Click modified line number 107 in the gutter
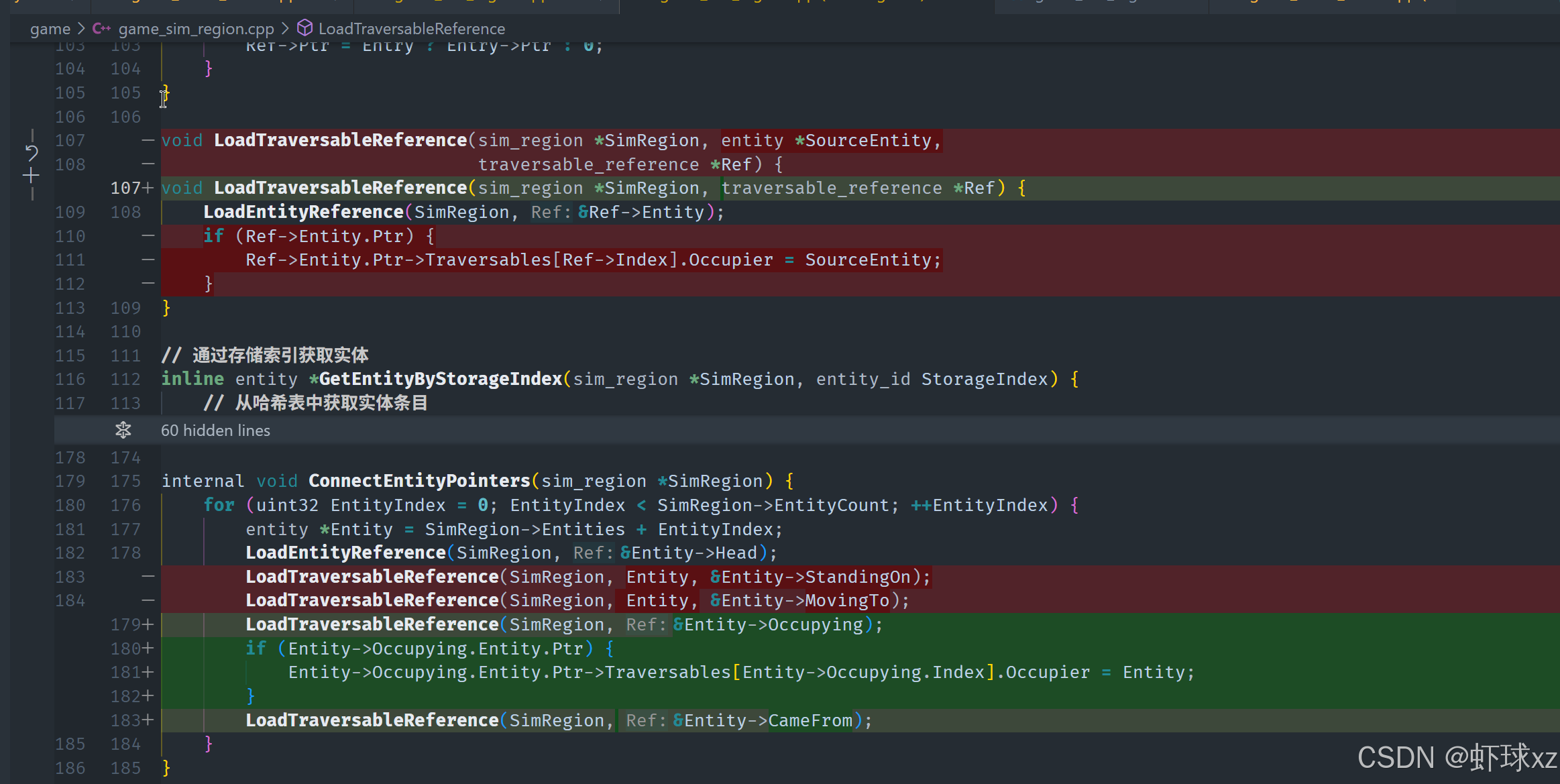 click(x=125, y=188)
